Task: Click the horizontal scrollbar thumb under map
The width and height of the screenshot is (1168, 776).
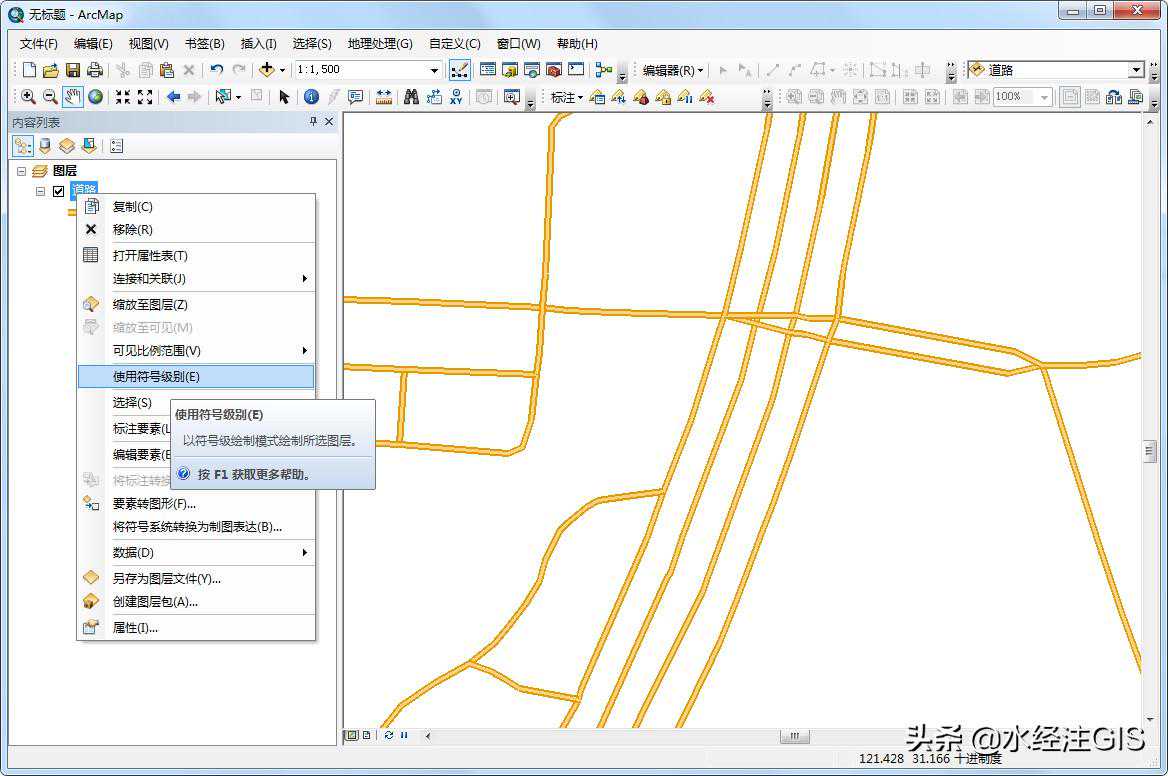Action: [x=794, y=736]
